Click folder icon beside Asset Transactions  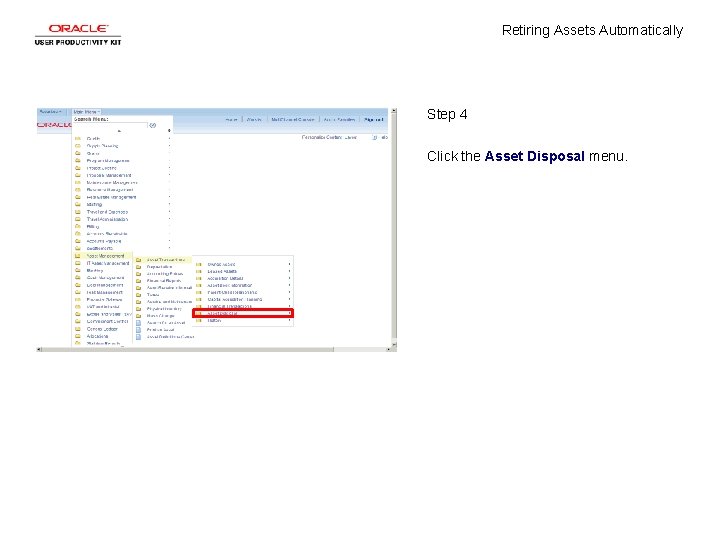tap(138, 260)
